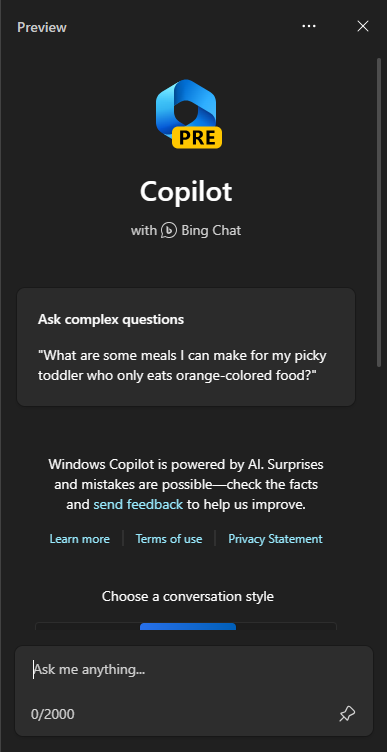Open the Learn more link
387x752 pixels.
tap(80, 539)
